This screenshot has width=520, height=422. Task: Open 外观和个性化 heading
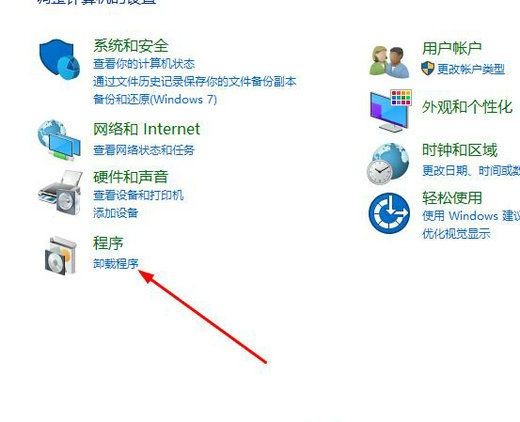tap(467, 107)
